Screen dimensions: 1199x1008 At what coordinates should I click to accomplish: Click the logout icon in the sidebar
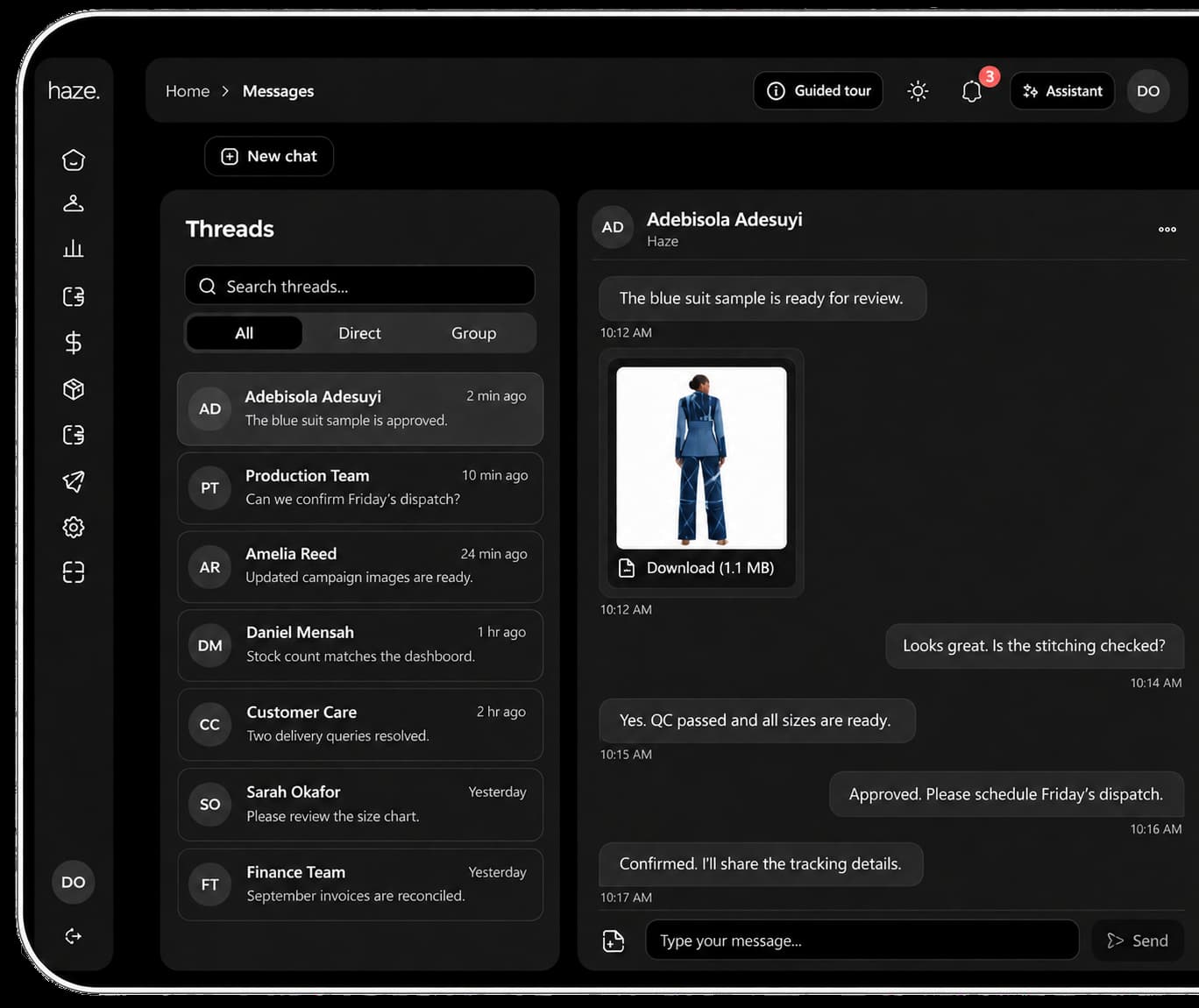click(x=74, y=936)
